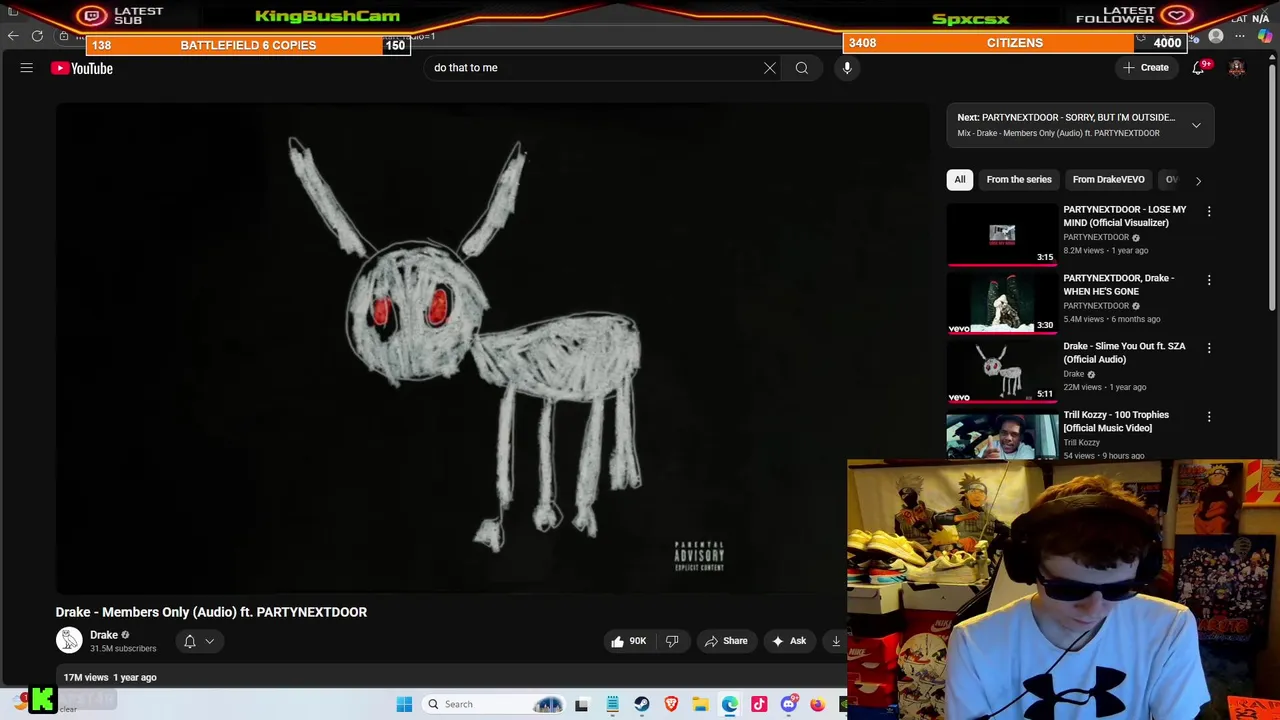This screenshot has width=1280, height=720.
Task: Open Slime You Out video thumbnail
Action: [1002, 371]
